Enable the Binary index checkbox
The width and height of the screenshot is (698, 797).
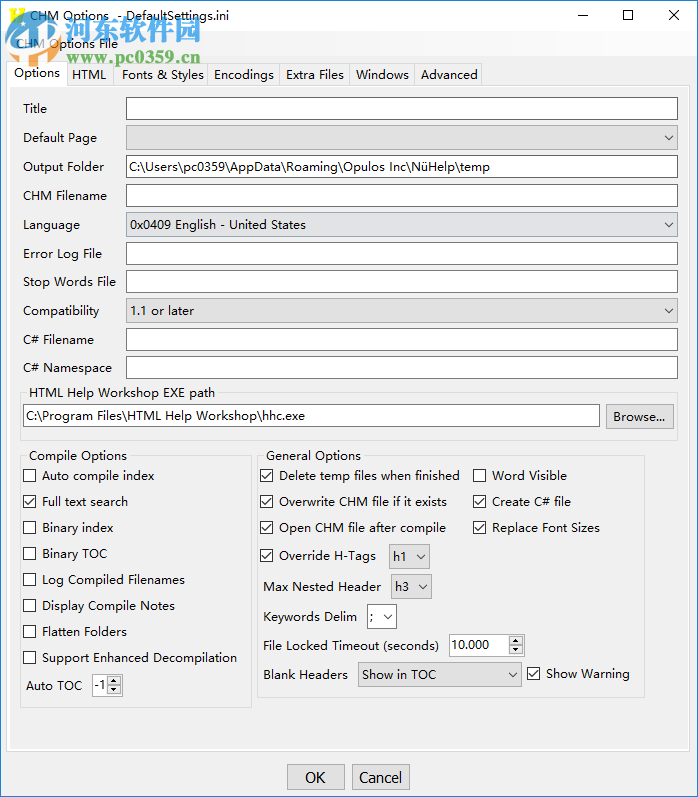coord(30,528)
